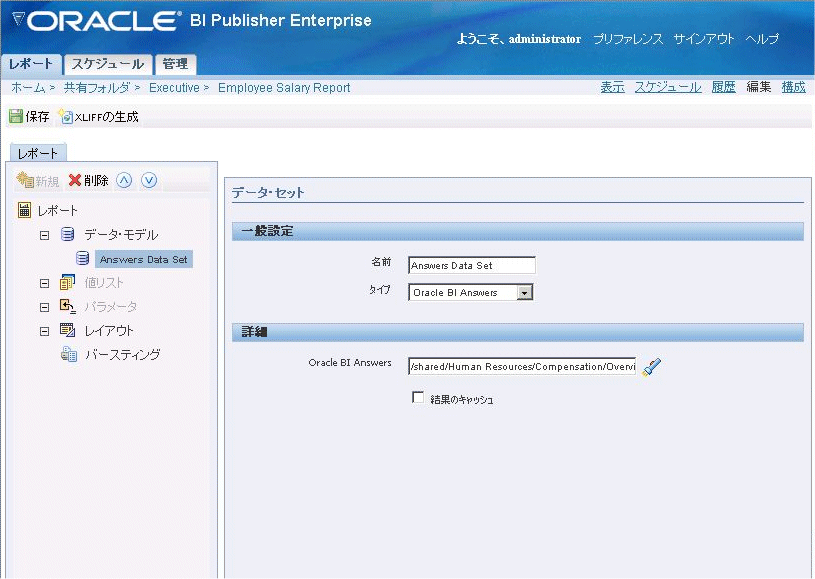The width and height of the screenshot is (815, 579).
Task: Click the Name field Answers Data Set
Action: click(472, 265)
